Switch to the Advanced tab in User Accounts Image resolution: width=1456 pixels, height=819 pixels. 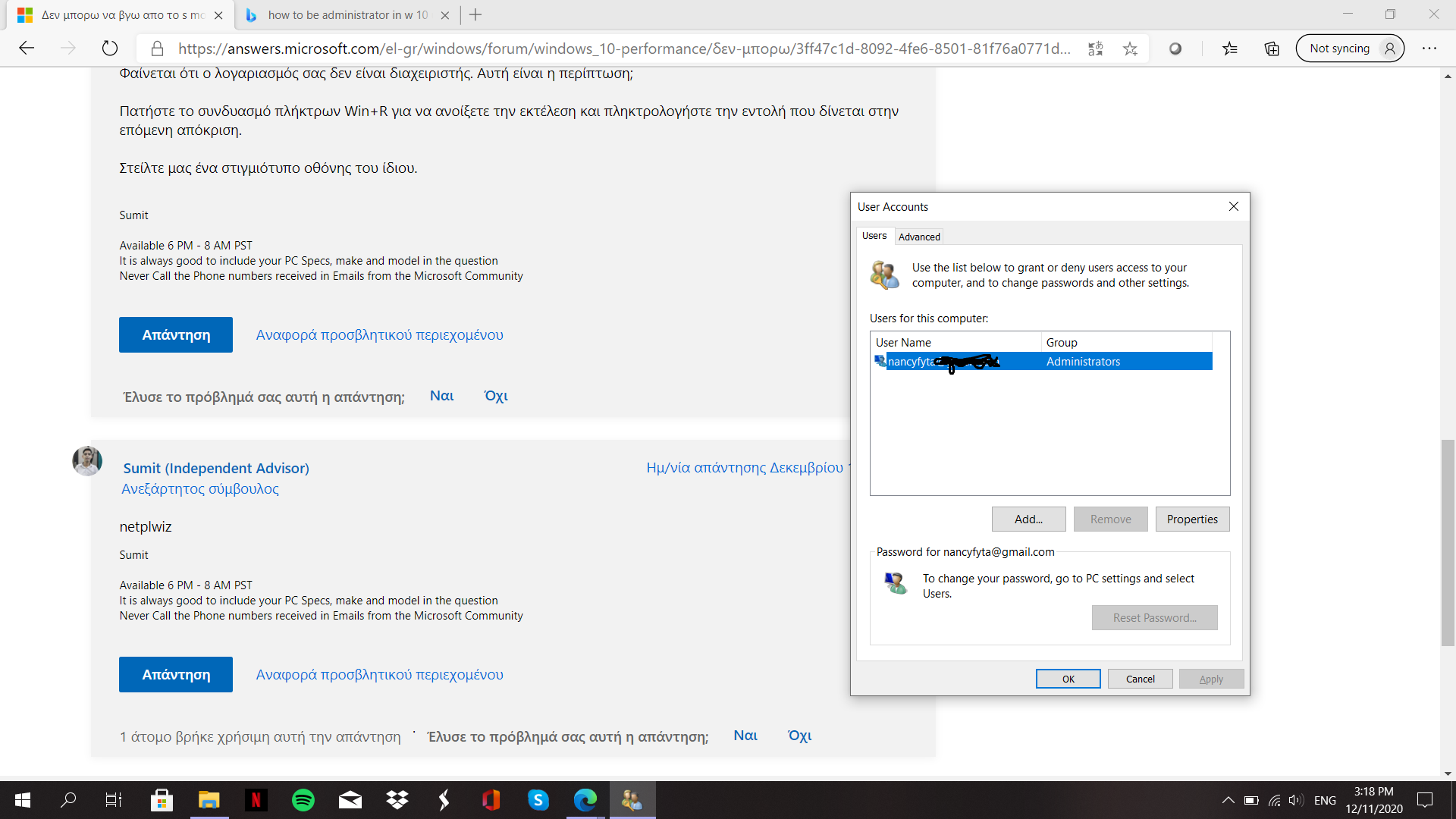(x=919, y=237)
